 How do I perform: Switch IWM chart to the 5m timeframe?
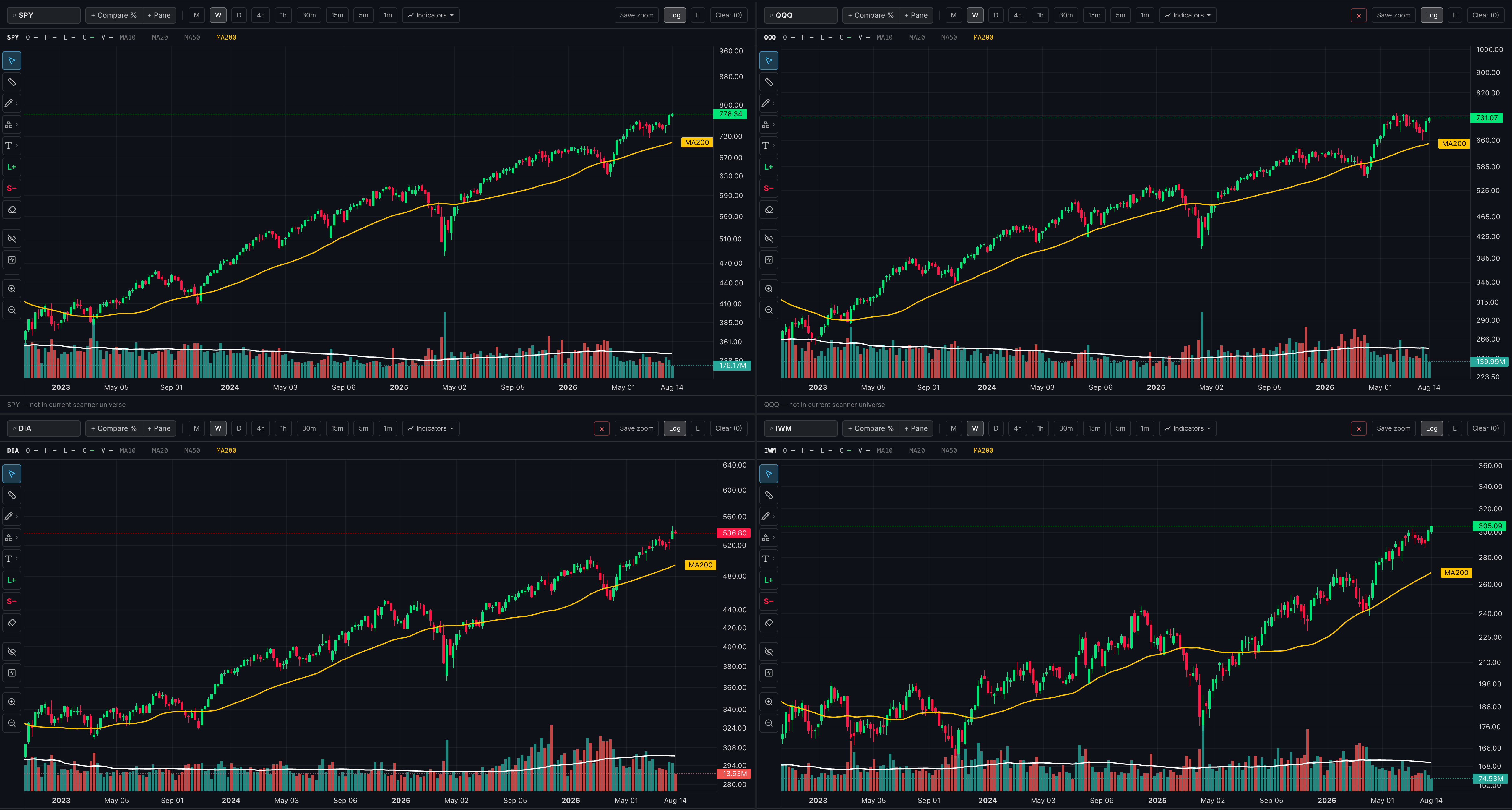1121,428
